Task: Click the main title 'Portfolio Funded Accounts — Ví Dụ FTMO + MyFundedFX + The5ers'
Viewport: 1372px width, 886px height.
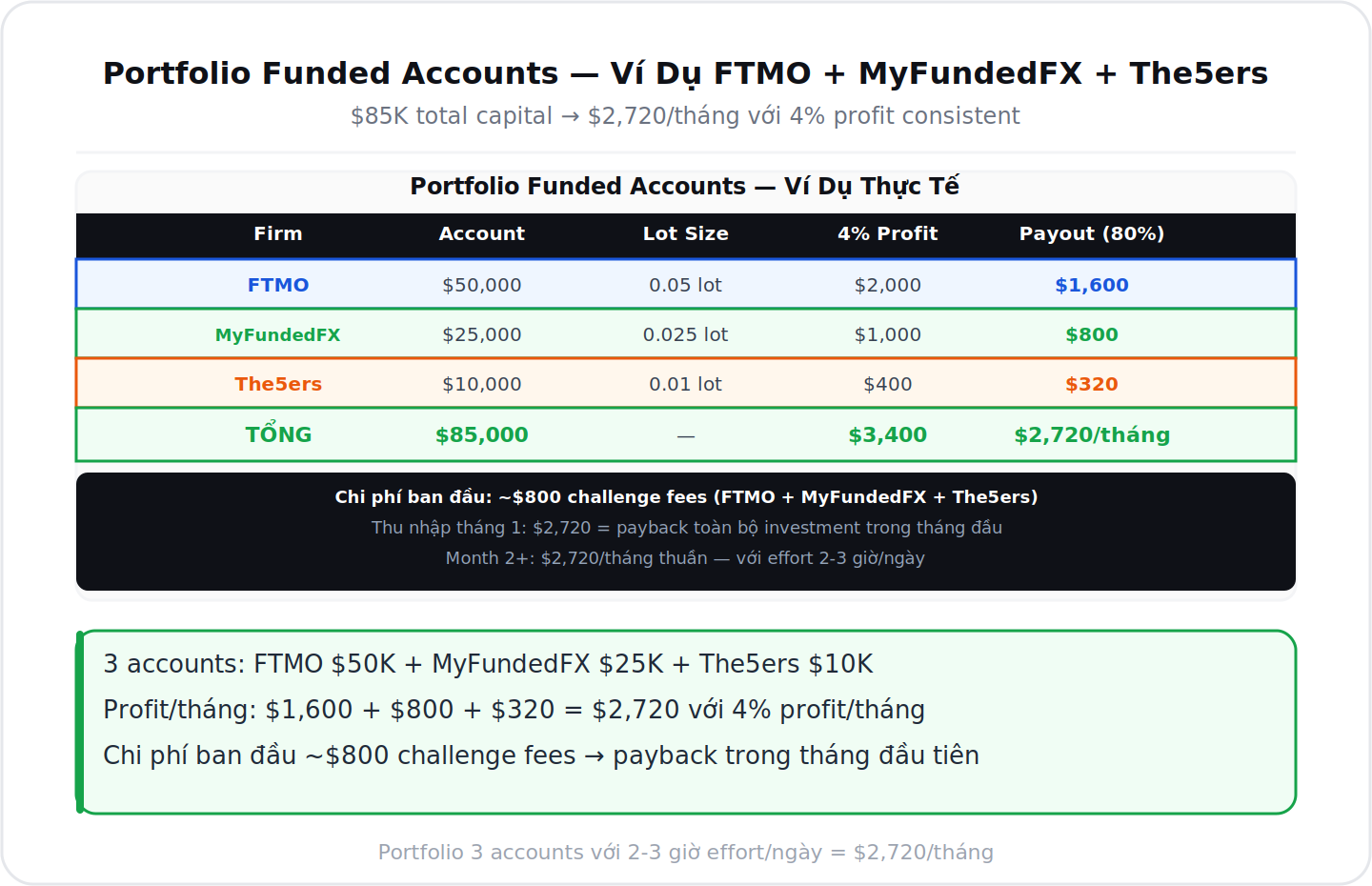Action: pos(685,73)
